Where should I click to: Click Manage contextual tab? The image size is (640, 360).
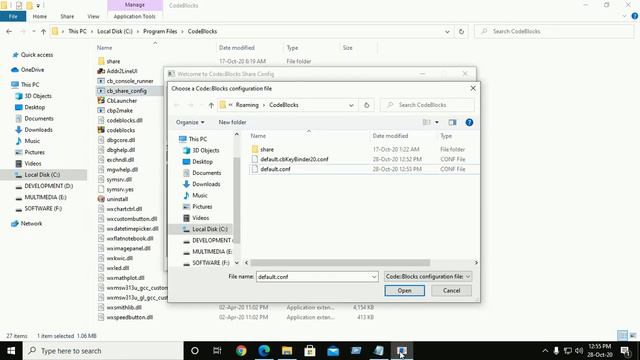click(x=135, y=5)
